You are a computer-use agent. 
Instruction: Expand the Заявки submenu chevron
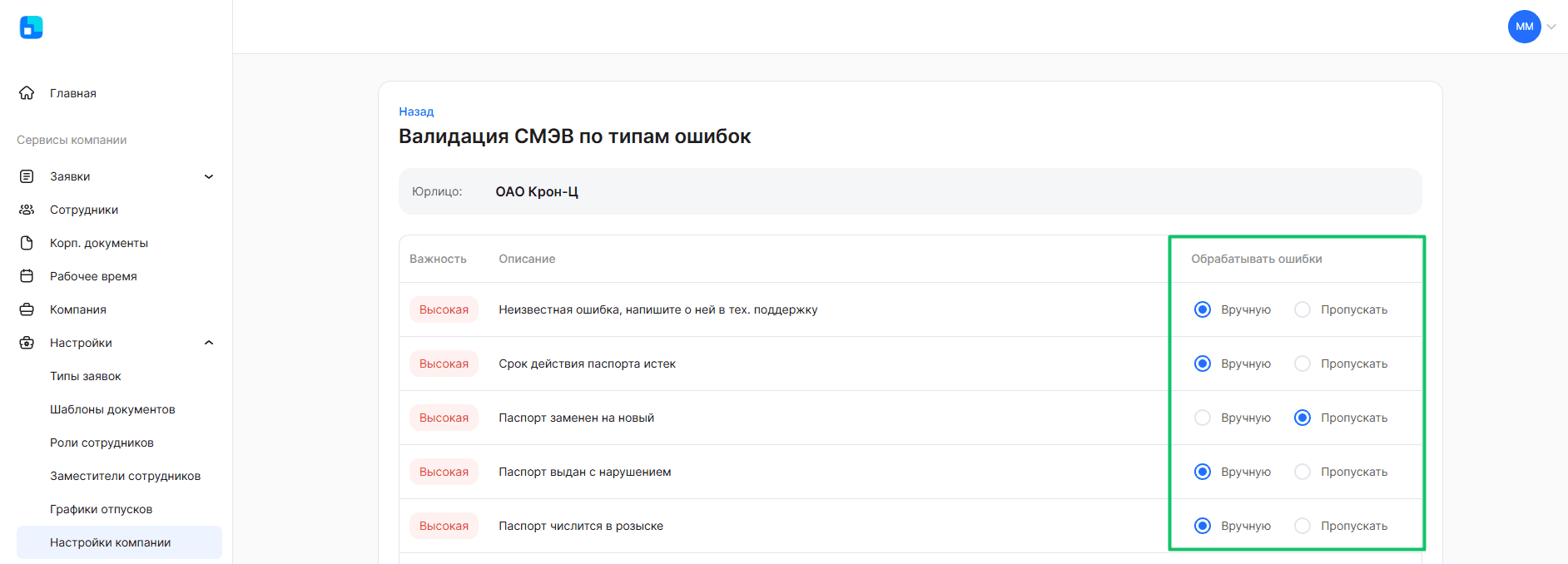coord(209,176)
